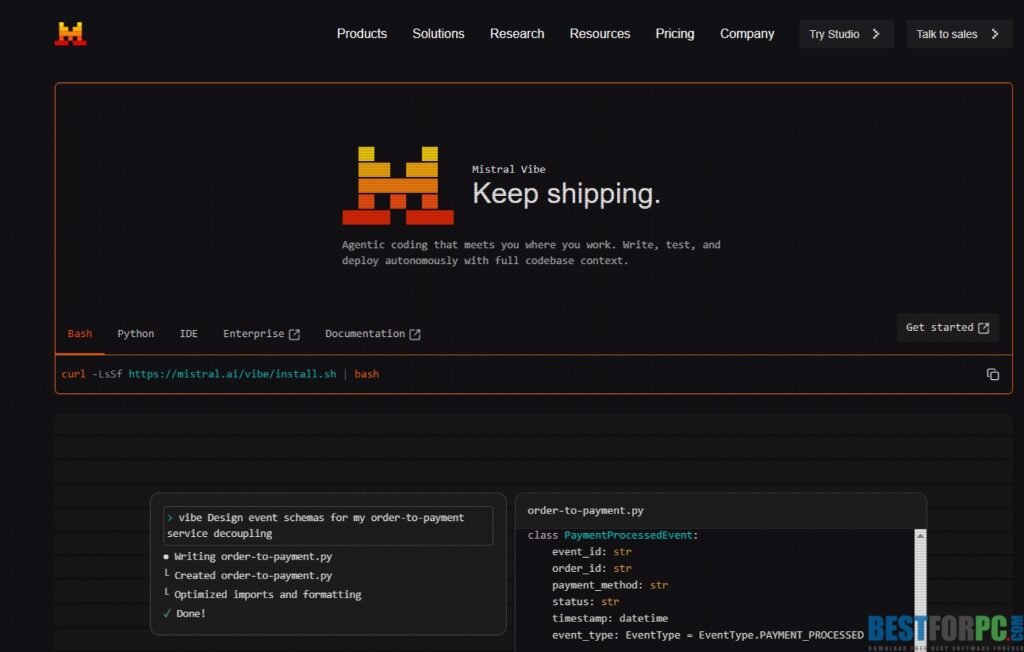Open the Products menu
Screen dimensions: 1024x652
tap(362, 34)
